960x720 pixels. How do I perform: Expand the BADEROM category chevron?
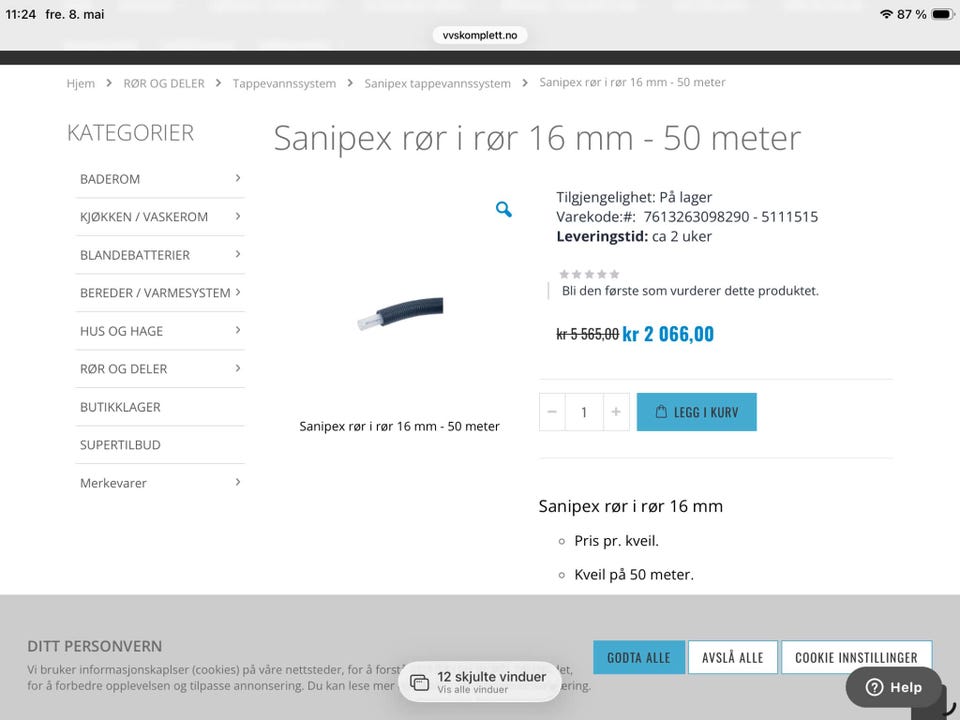coord(238,178)
